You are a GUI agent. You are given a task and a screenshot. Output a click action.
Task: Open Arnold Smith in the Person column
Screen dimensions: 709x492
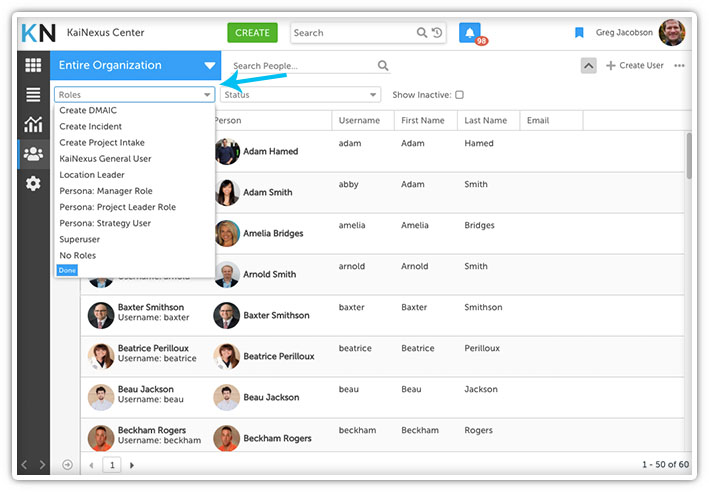tap(269, 274)
